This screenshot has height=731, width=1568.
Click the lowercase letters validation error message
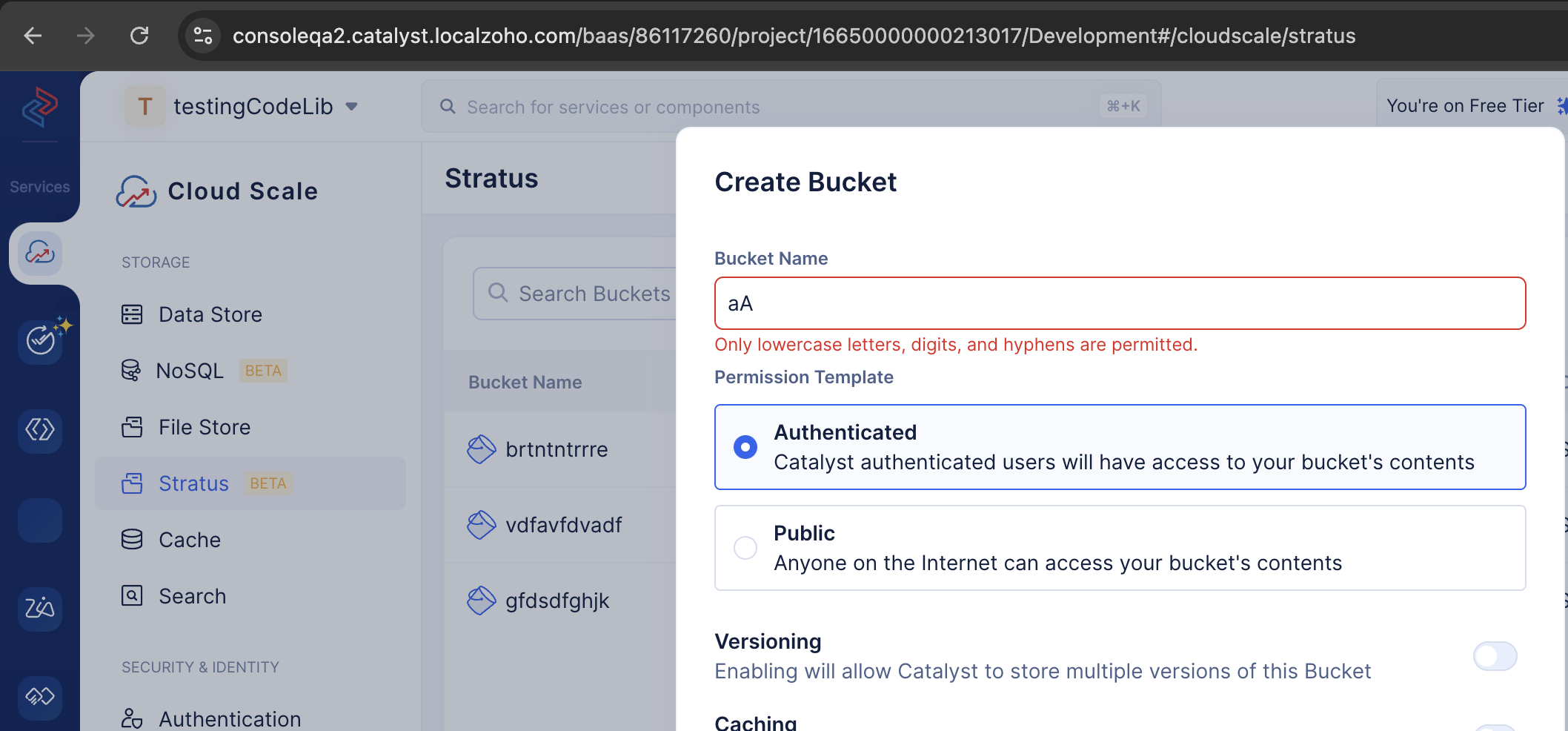coord(956,345)
